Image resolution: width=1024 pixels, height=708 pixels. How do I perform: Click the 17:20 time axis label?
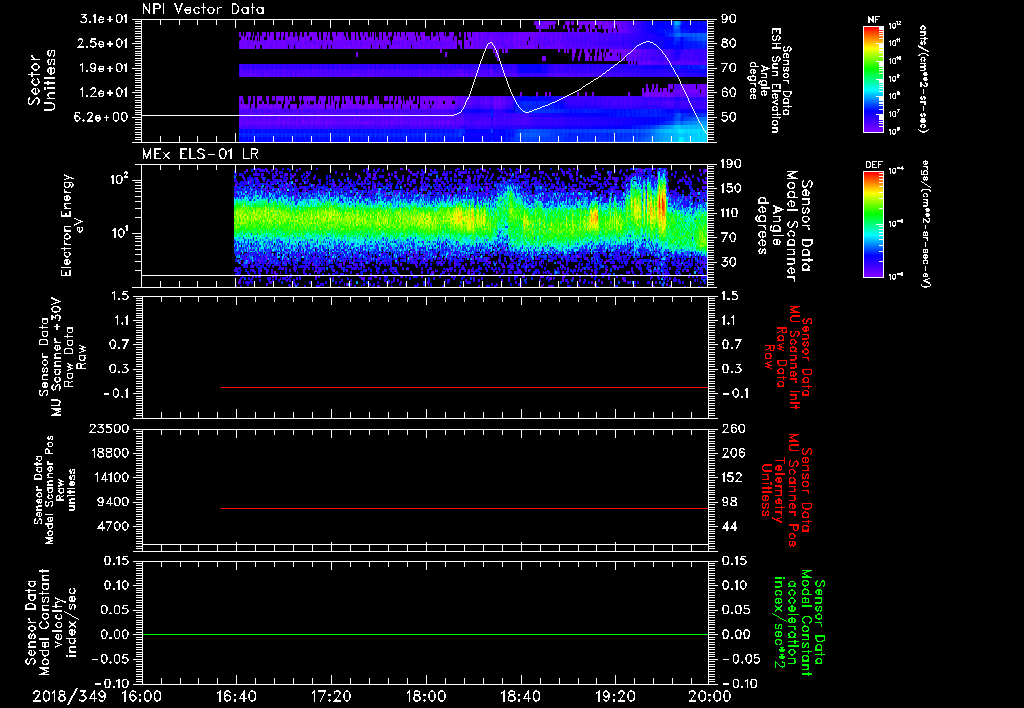331,696
